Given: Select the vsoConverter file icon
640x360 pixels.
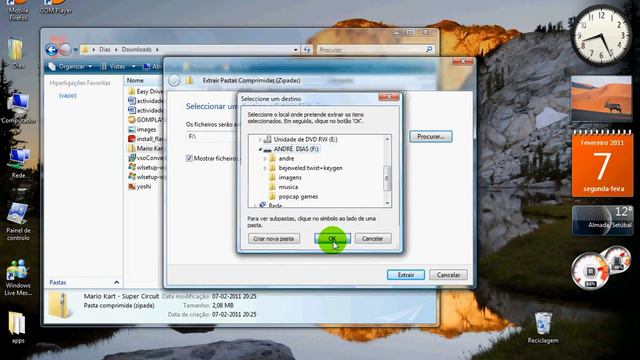Looking at the screenshot, I should 131,158.
